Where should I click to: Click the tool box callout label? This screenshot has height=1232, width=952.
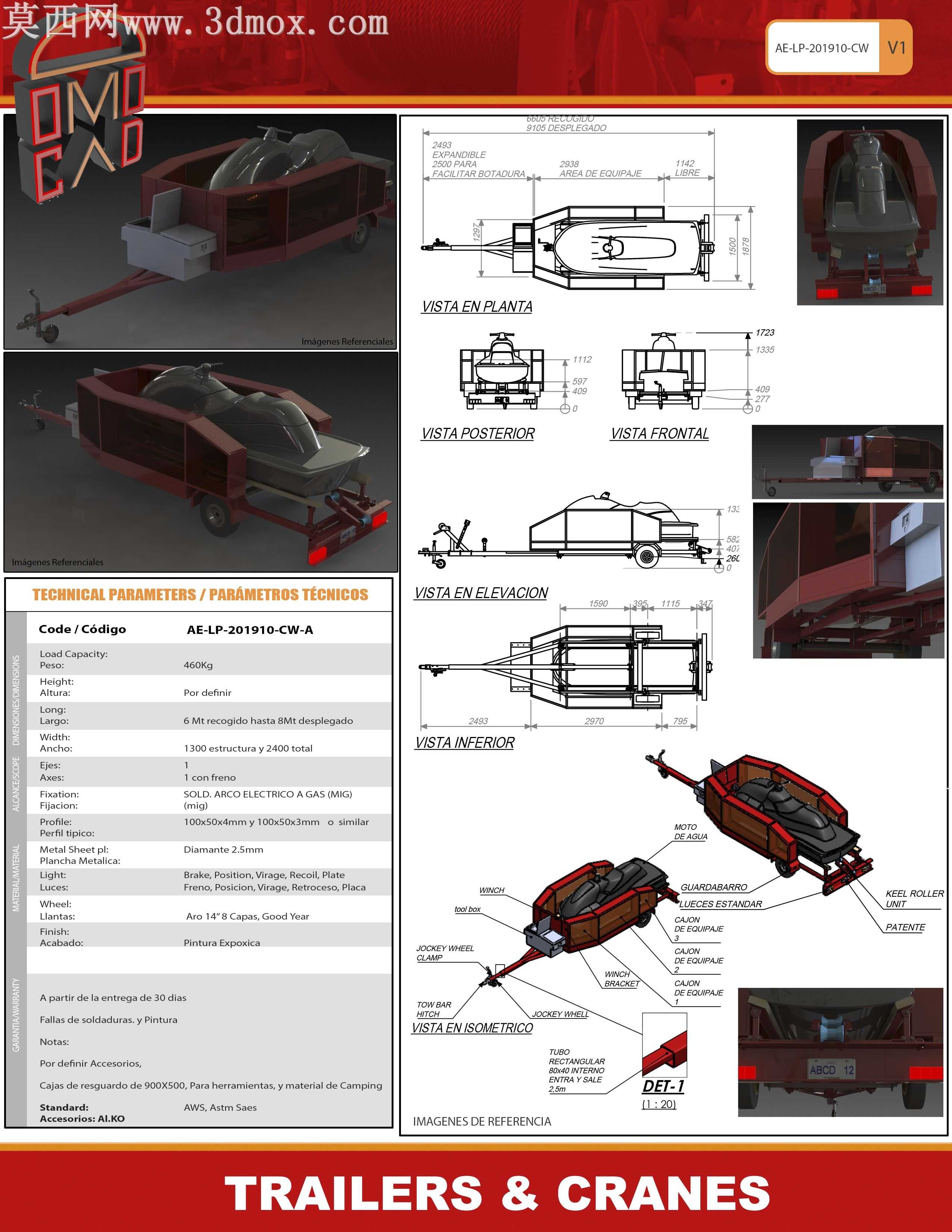pyautogui.click(x=467, y=909)
